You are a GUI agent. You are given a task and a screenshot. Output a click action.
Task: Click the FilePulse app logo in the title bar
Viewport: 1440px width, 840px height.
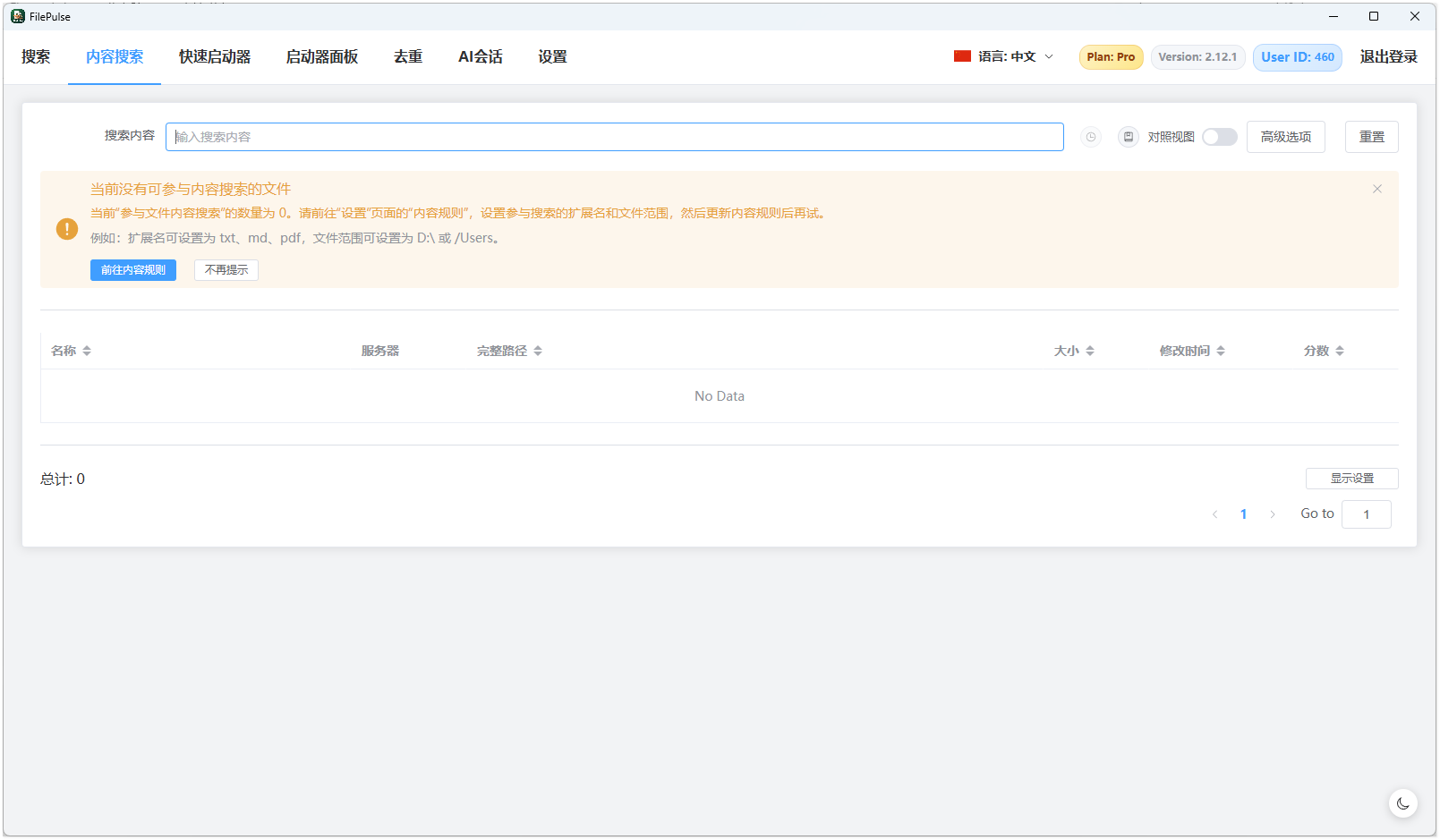(x=17, y=16)
